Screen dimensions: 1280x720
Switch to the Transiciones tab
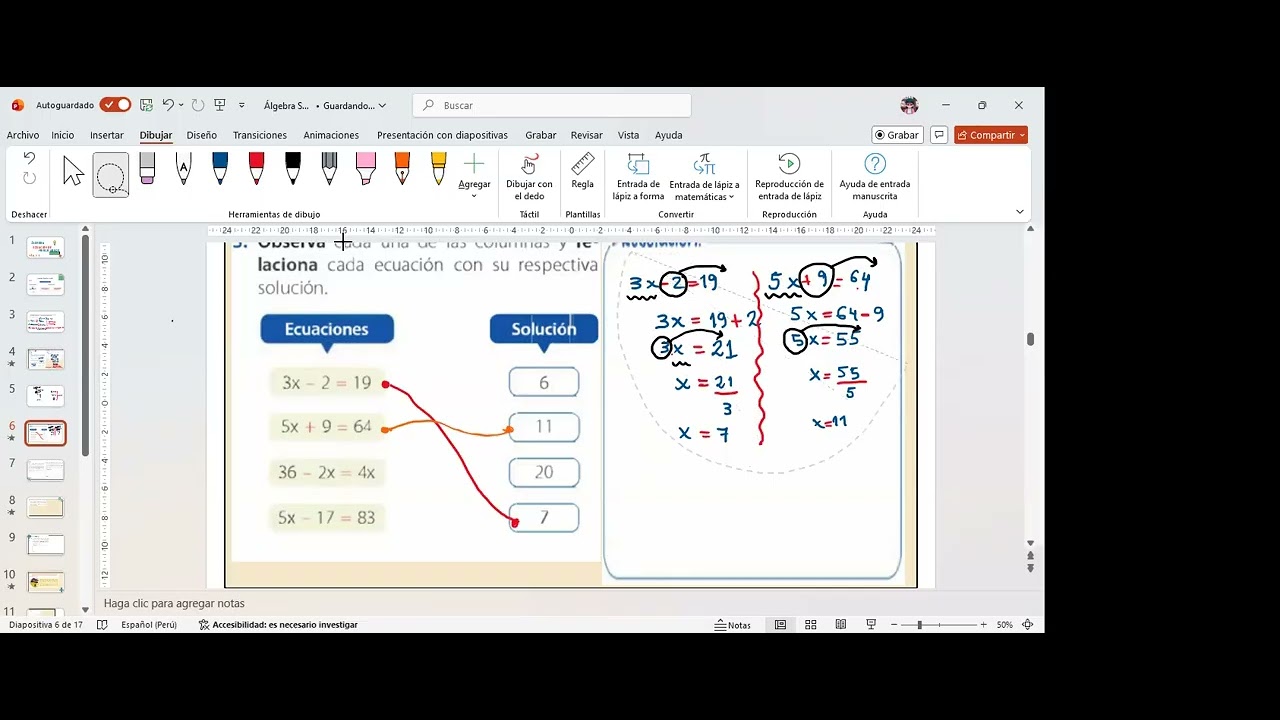tap(260, 135)
